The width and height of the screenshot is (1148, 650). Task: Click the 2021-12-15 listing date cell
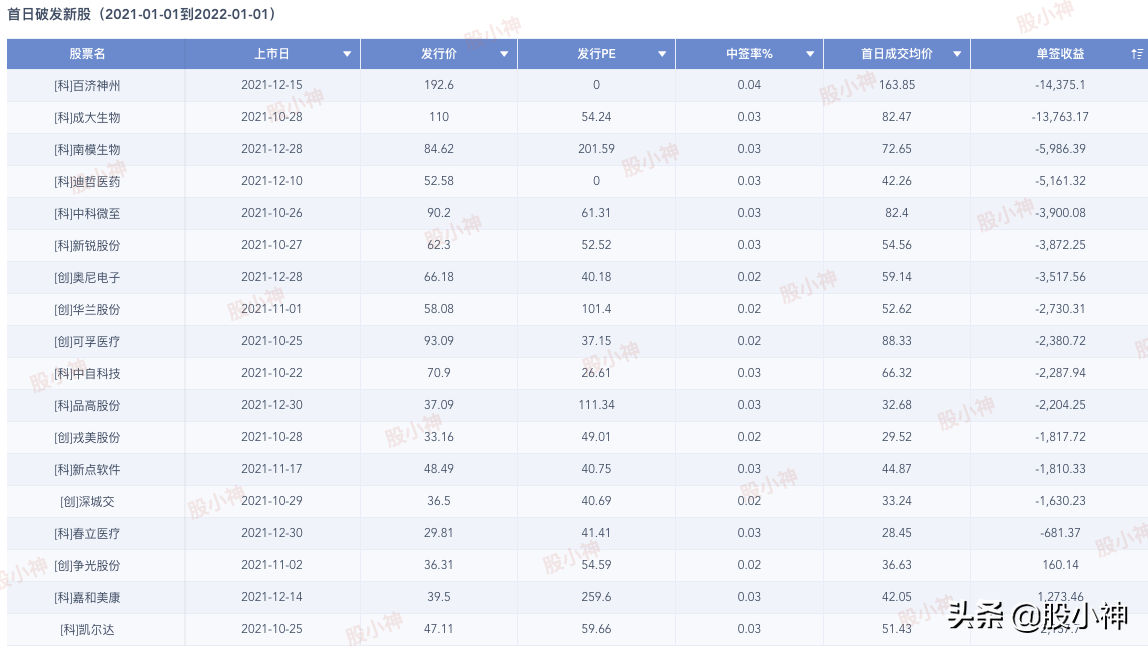point(271,86)
